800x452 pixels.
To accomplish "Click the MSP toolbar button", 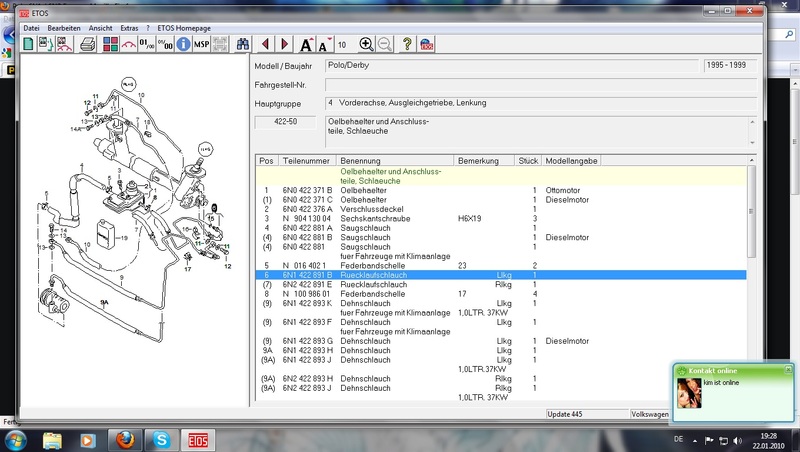I will (x=202, y=44).
